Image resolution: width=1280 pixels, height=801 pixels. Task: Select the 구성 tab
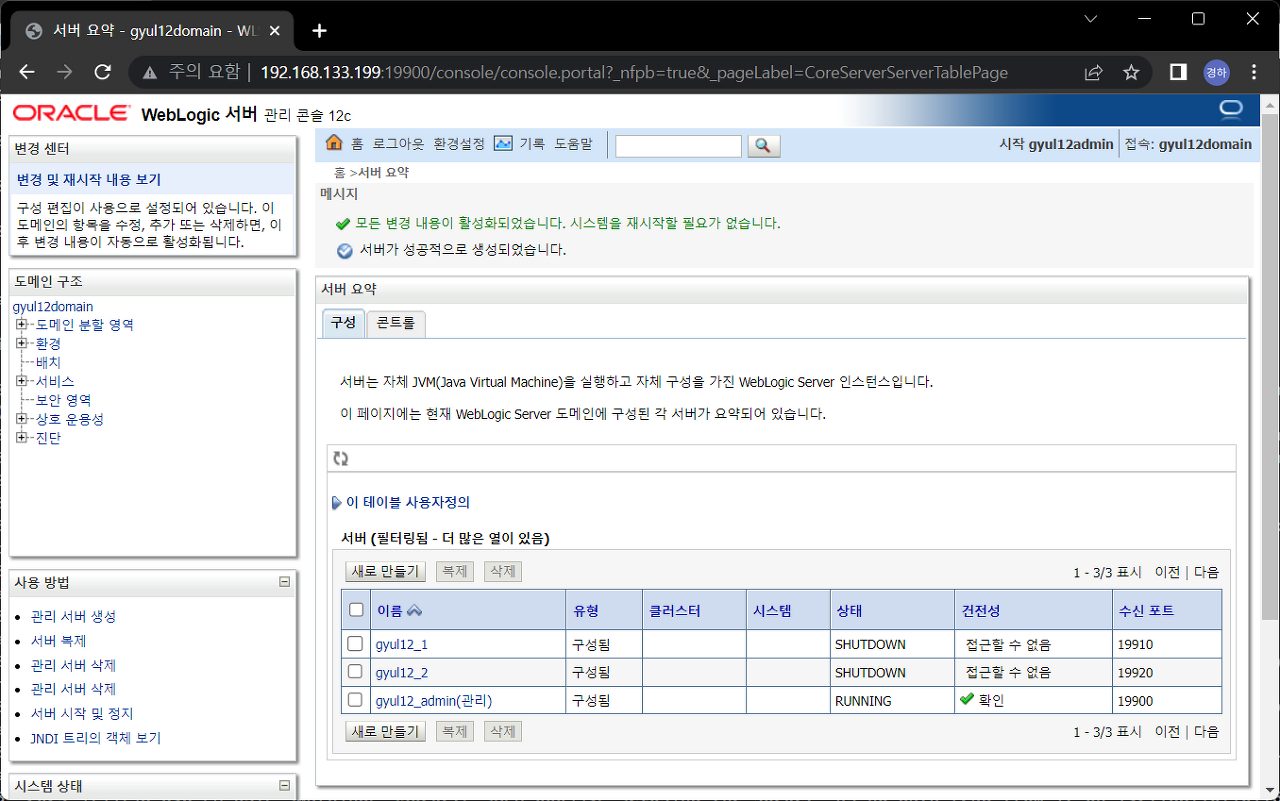coord(343,323)
